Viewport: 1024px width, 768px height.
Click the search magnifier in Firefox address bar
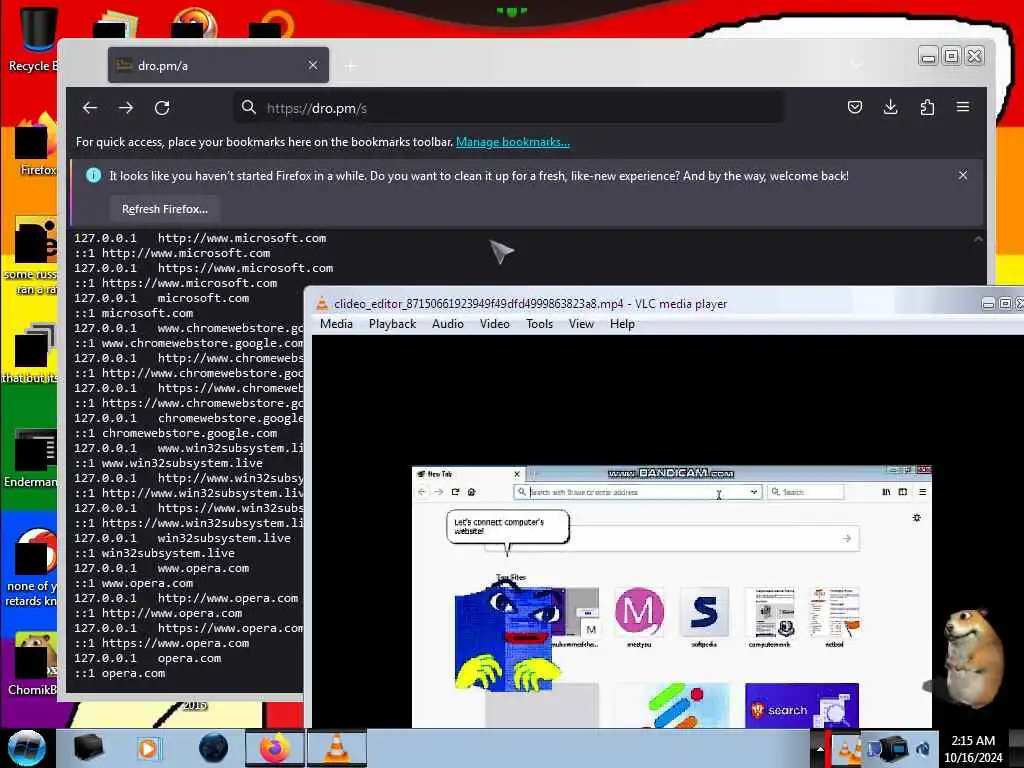tap(249, 107)
